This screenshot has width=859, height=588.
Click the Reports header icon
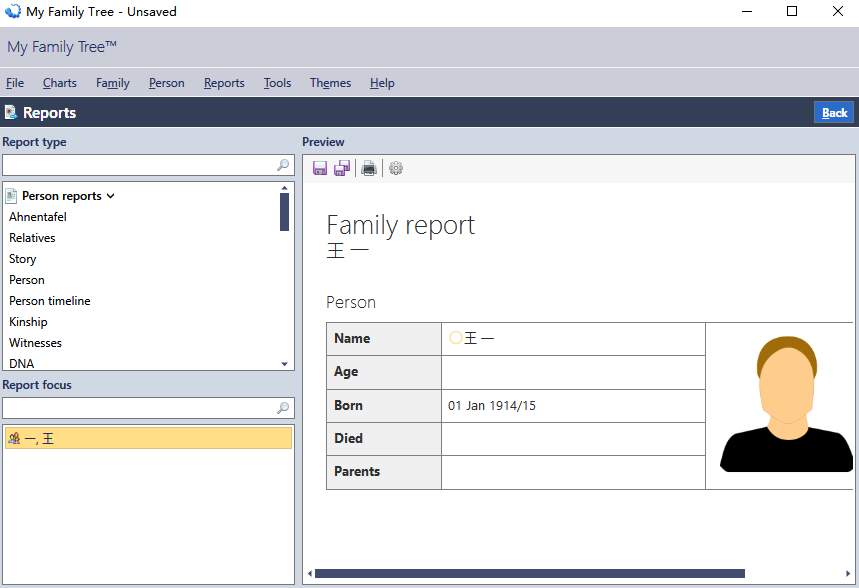[x=11, y=112]
